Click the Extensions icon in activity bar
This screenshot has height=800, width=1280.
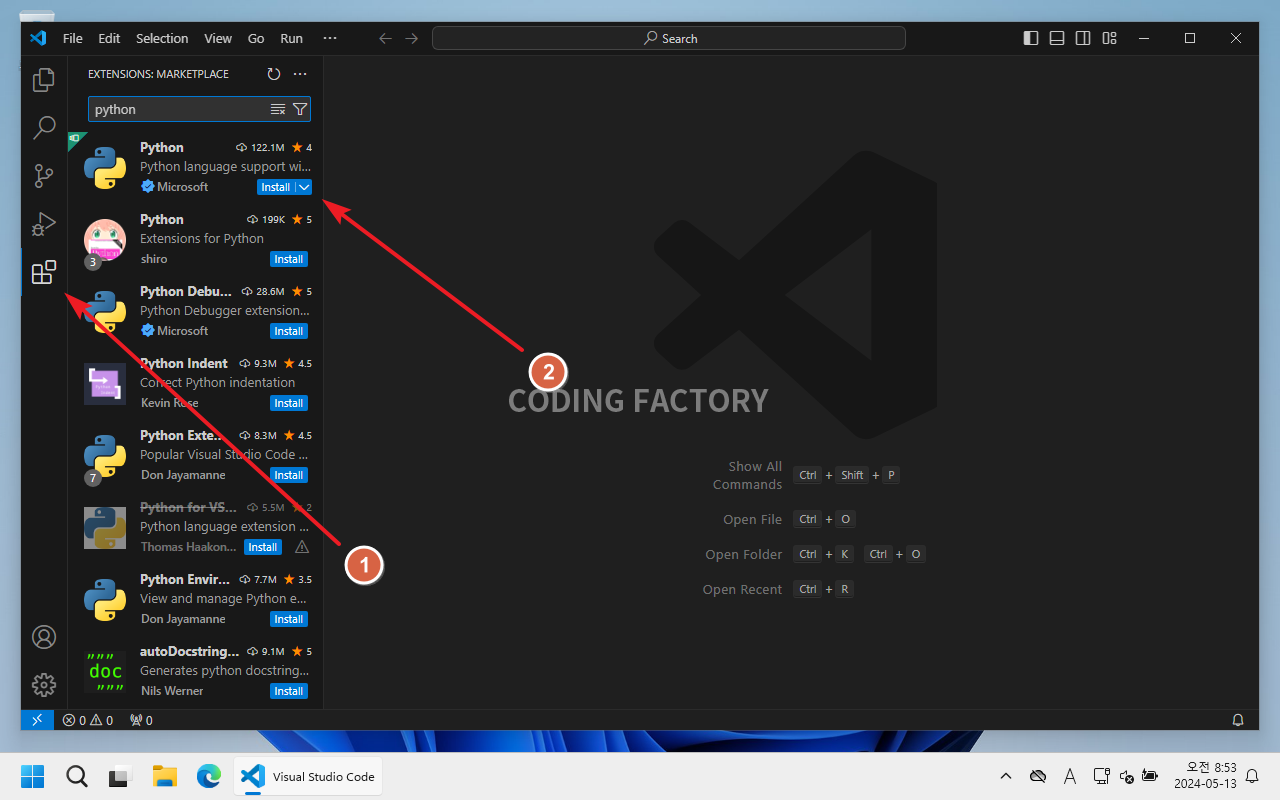(44, 272)
